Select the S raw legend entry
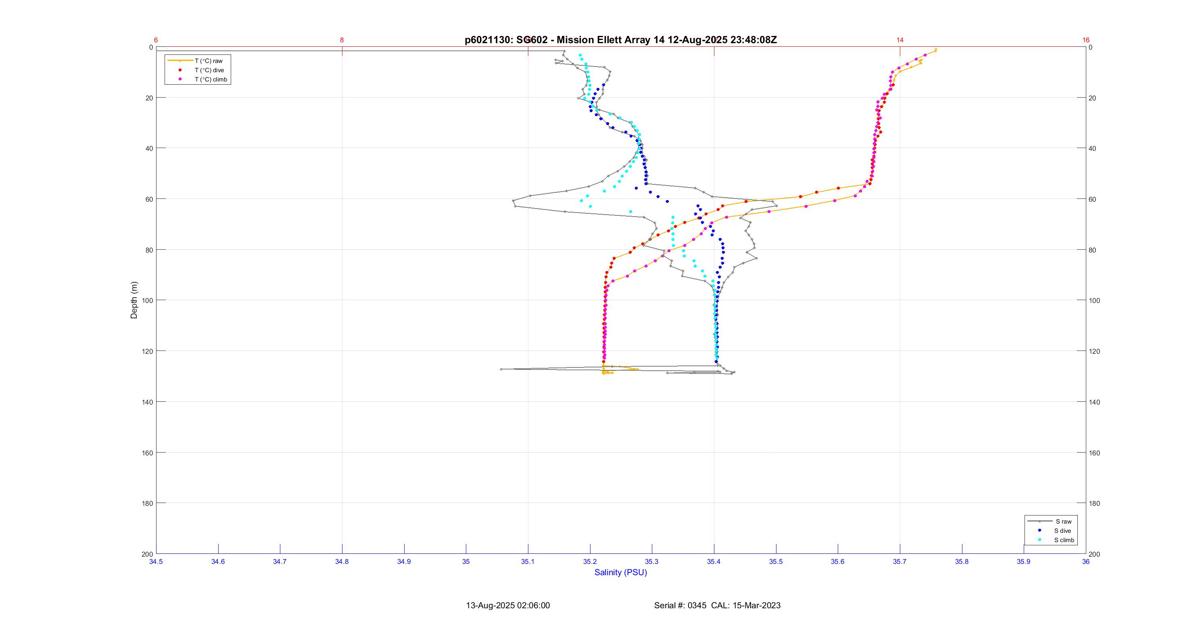The height and width of the screenshot is (622, 1200). pyautogui.click(x=1063, y=521)
